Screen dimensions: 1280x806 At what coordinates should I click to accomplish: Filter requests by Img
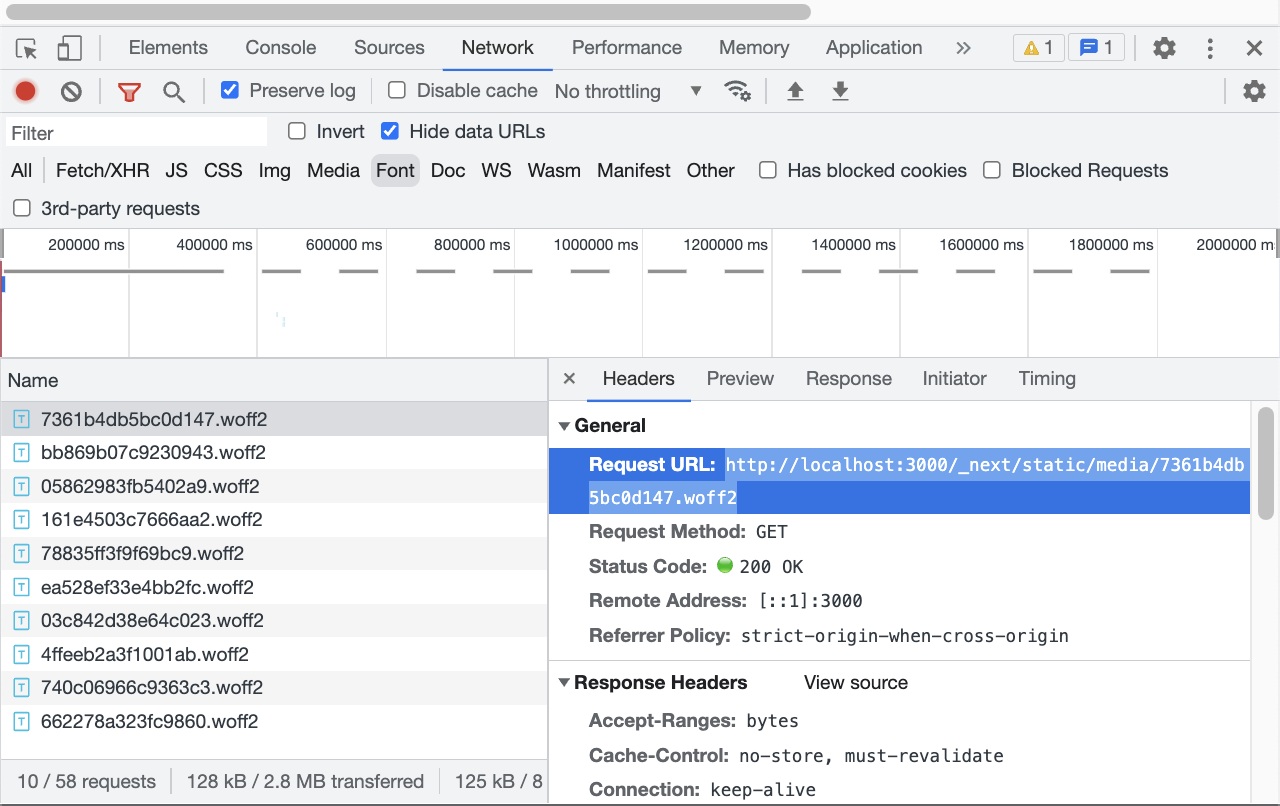coord(275,171)
